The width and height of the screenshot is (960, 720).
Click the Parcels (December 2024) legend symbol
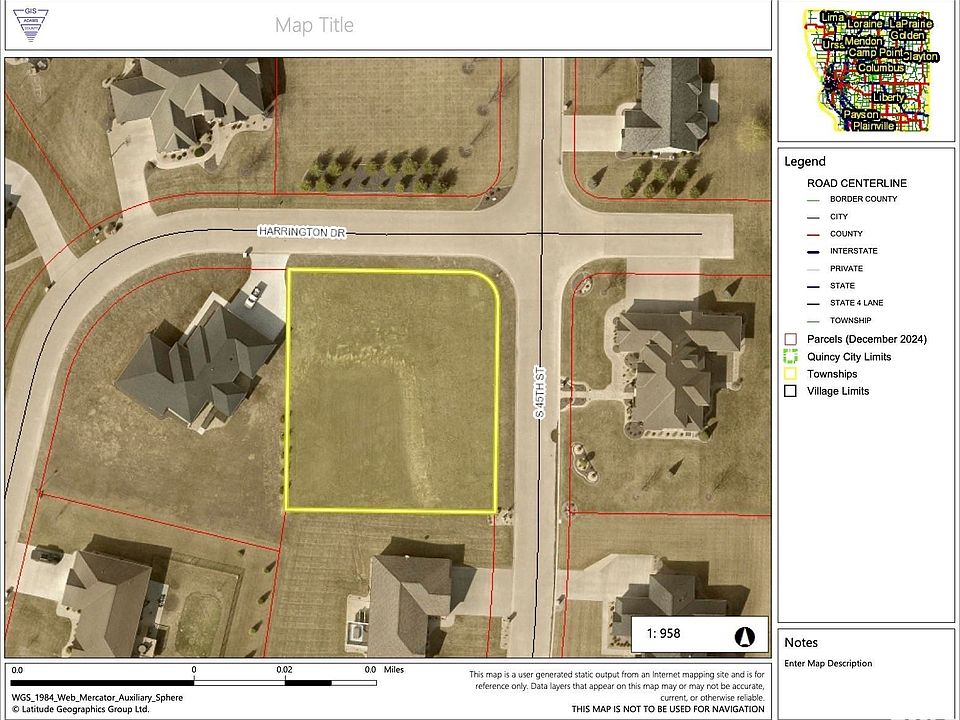(x=790, y=339)
